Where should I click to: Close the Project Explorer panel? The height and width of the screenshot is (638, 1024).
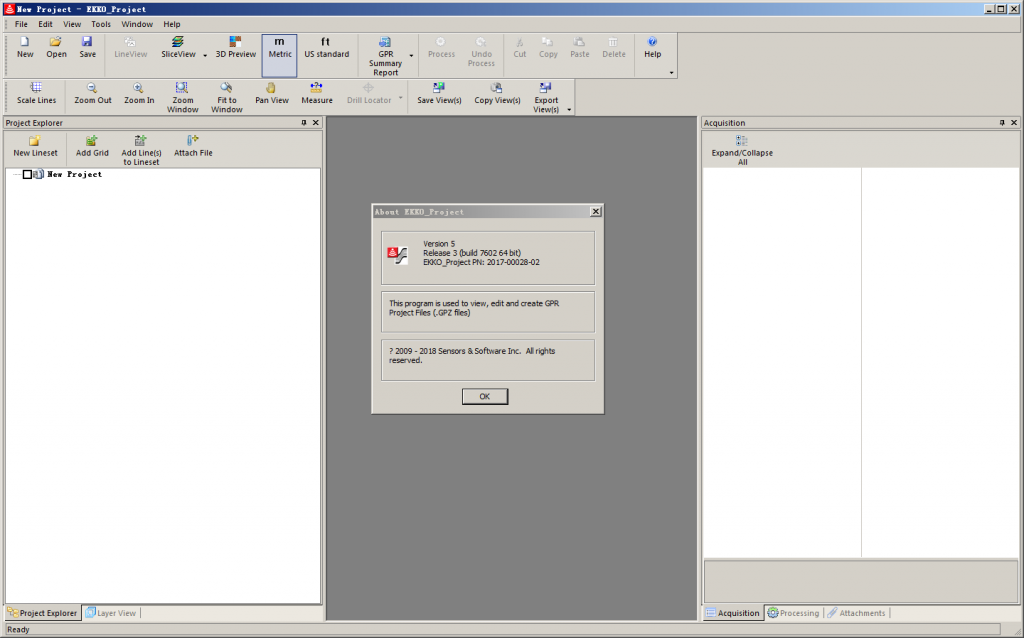click(316, 123)
